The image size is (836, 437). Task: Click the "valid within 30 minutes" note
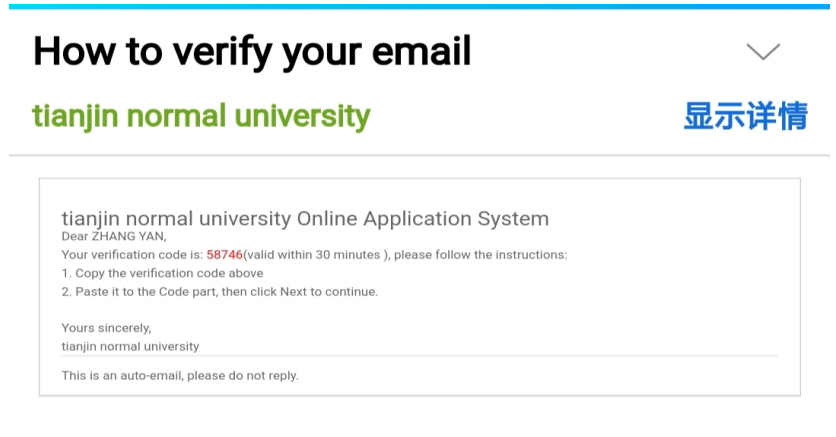click(314, 255)
